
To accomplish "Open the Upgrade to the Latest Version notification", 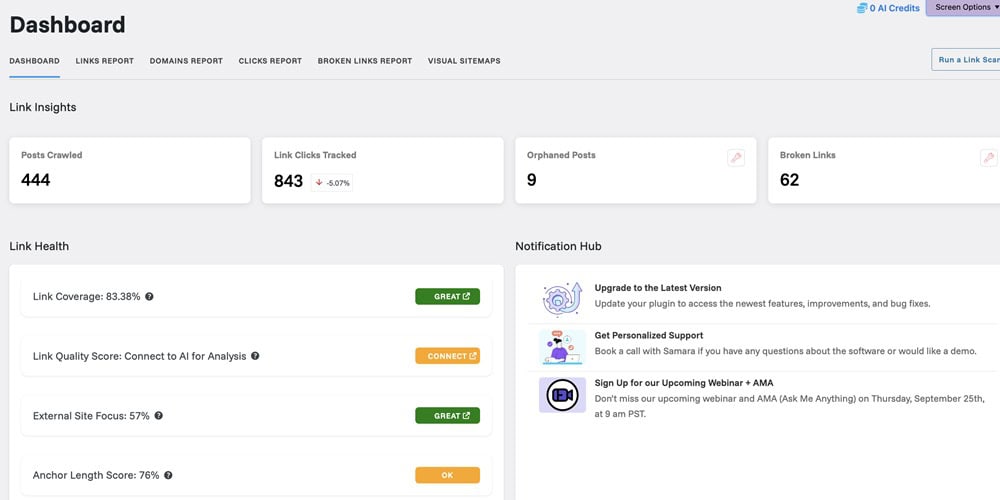I will pos(657,288).
